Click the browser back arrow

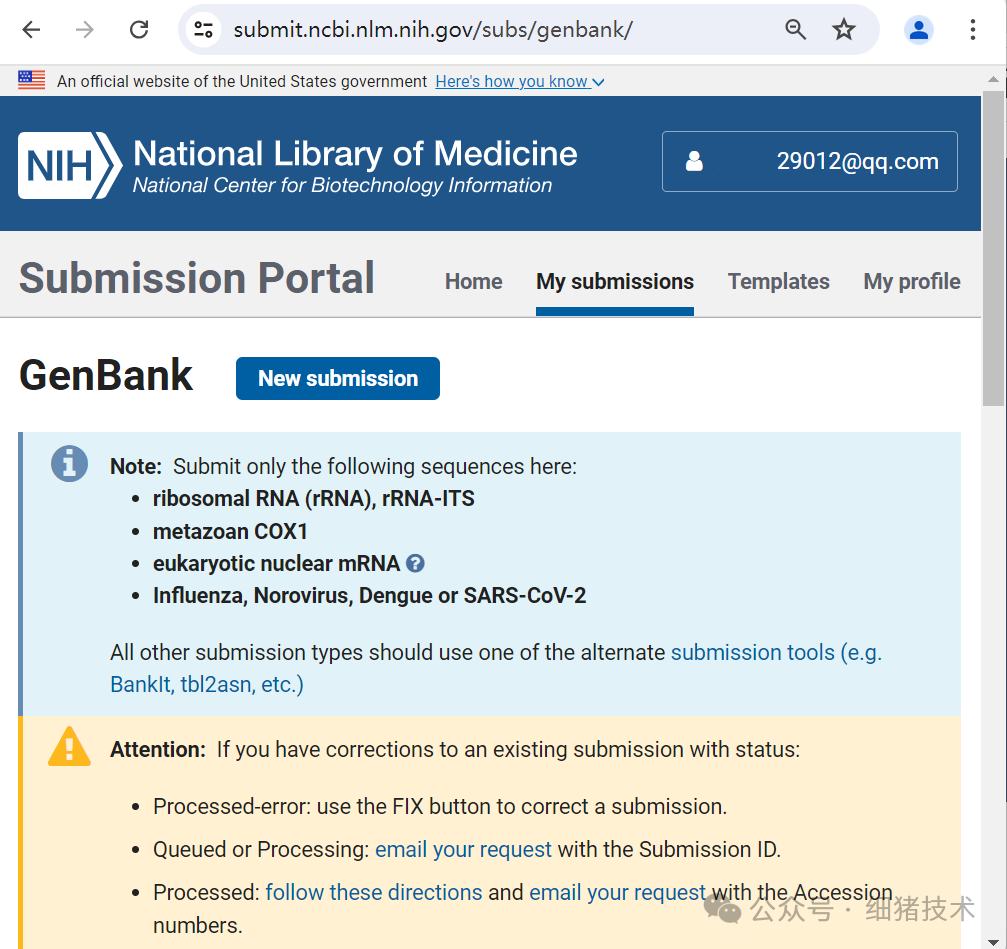(30, 30)
